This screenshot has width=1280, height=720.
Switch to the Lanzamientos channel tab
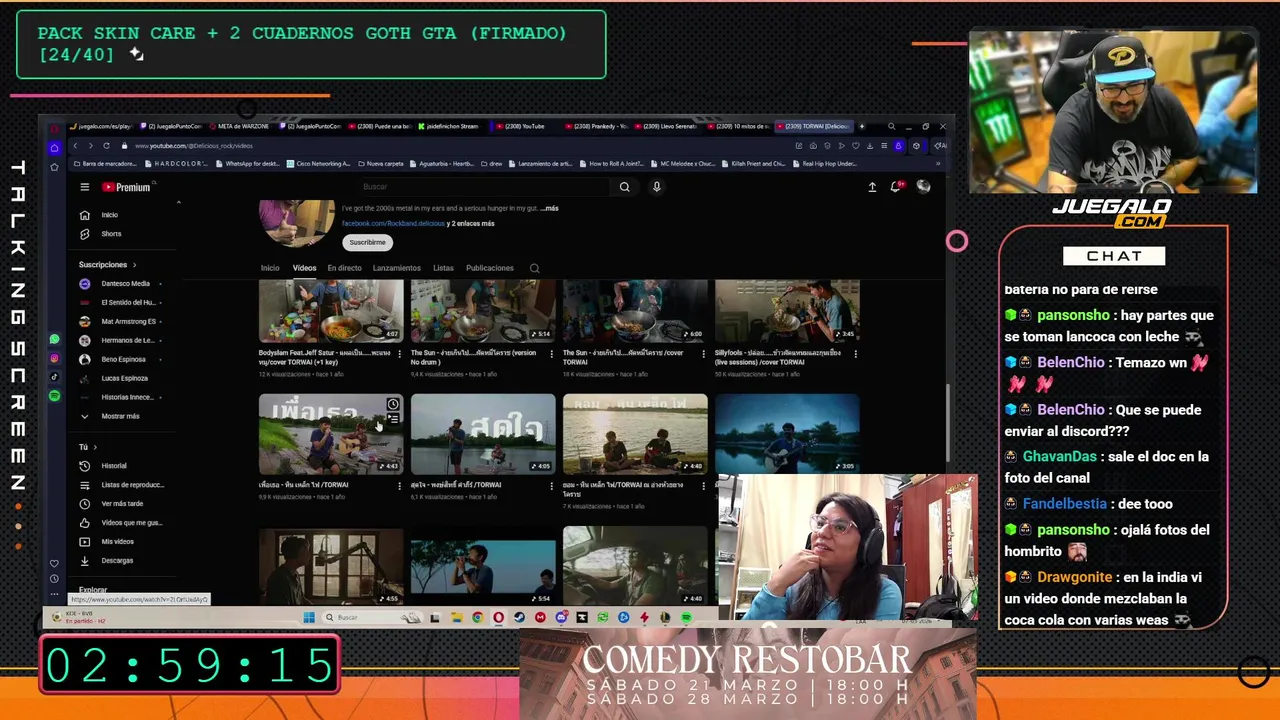tap(397, 268)
